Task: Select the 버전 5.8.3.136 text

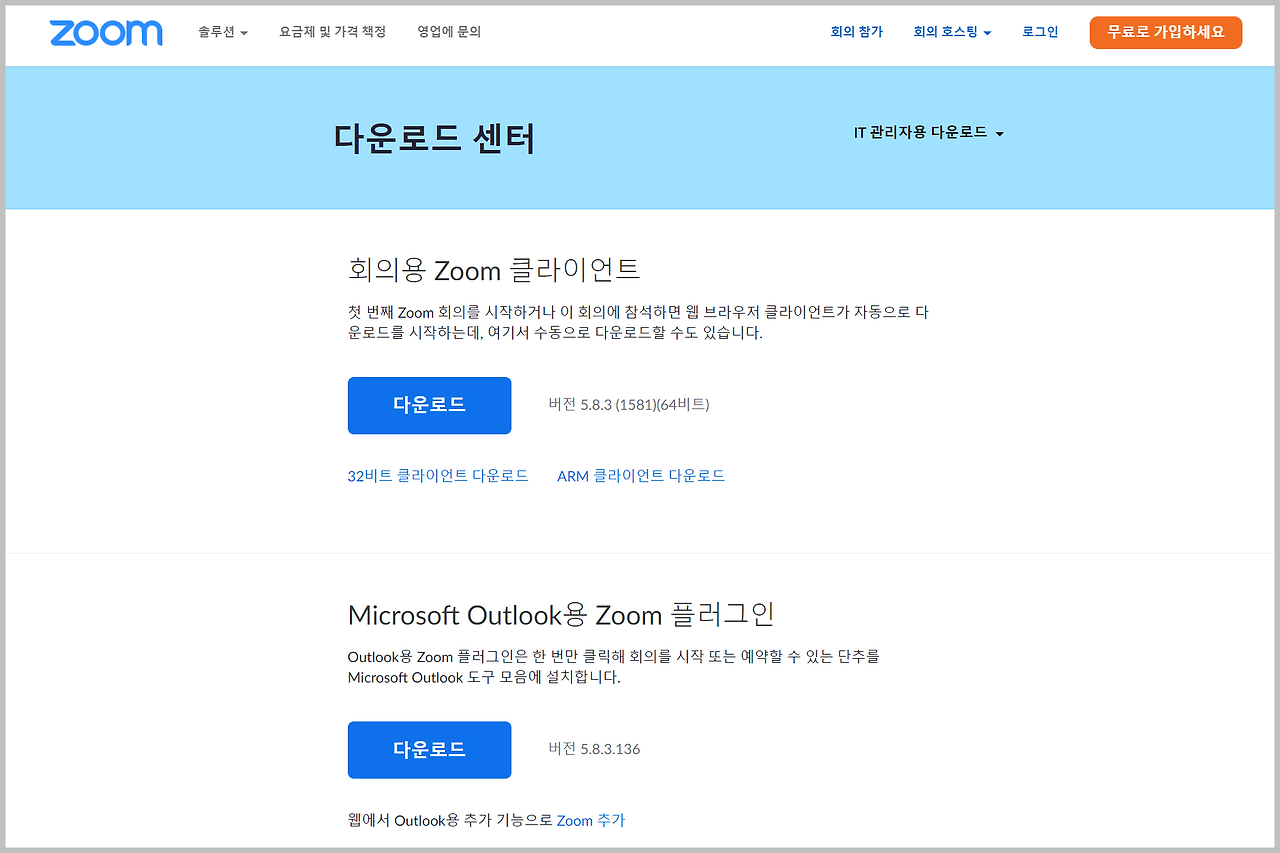Action: tap(594, 749)
